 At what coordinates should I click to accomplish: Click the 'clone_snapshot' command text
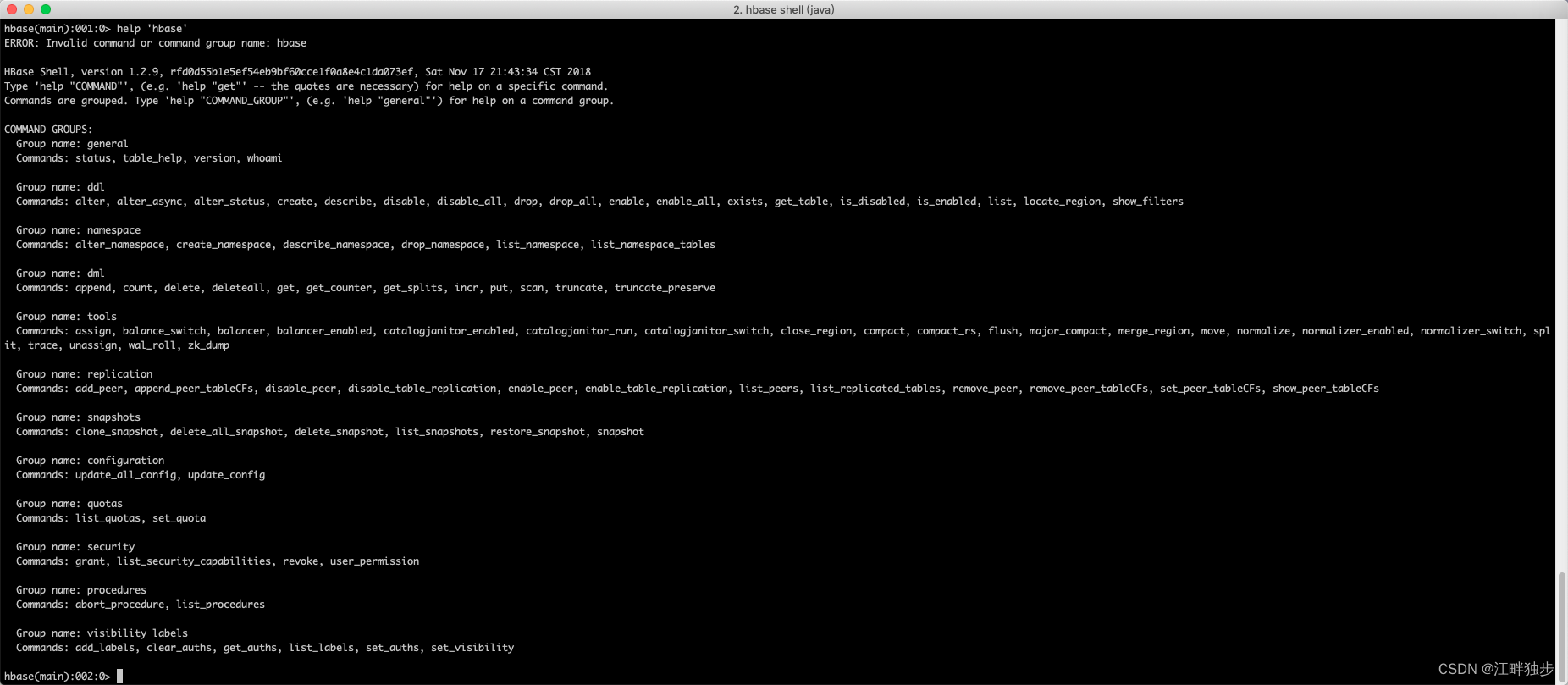[x=117, y=432]
